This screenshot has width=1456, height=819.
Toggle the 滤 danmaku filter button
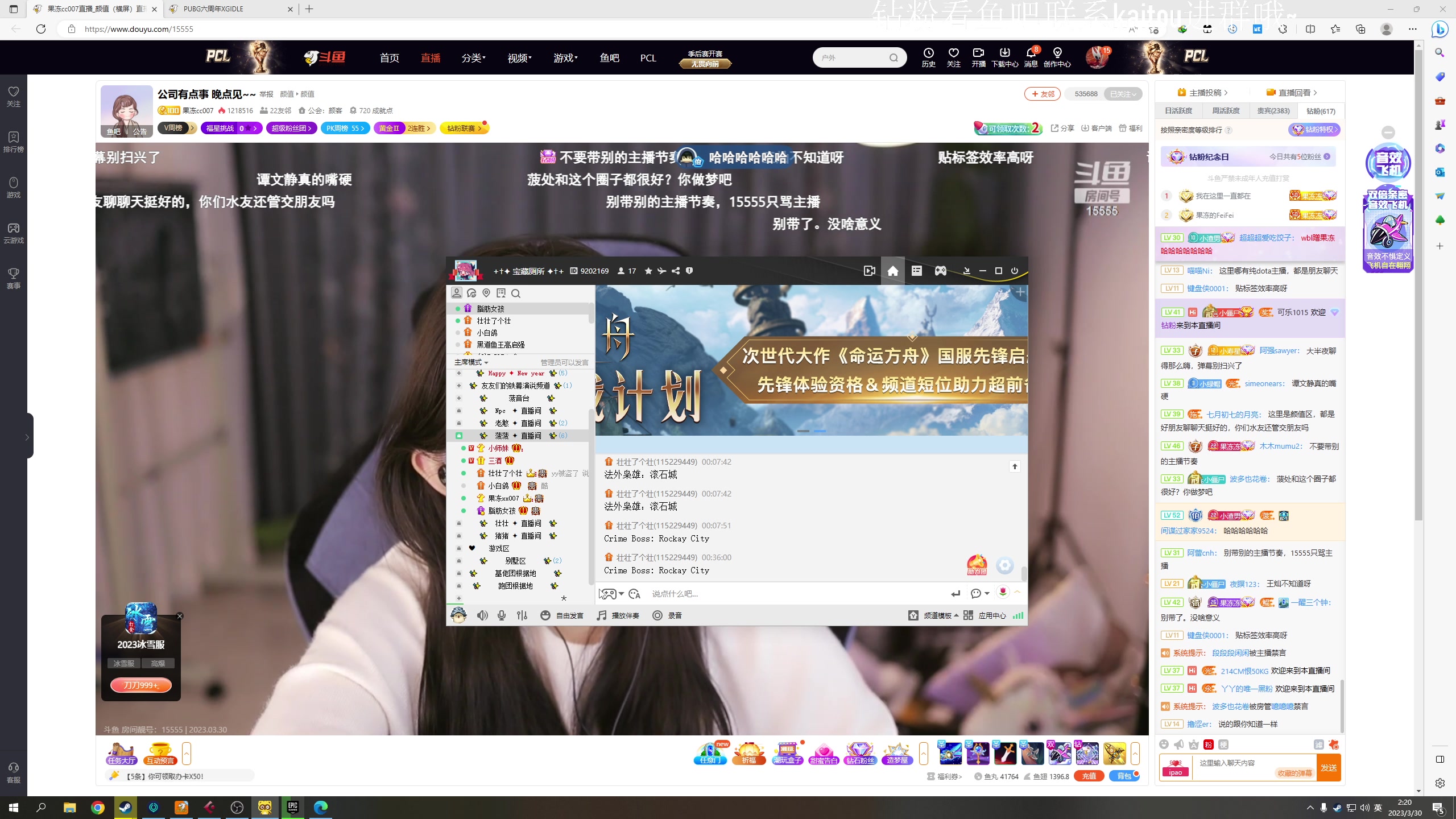pos(1319,744)
